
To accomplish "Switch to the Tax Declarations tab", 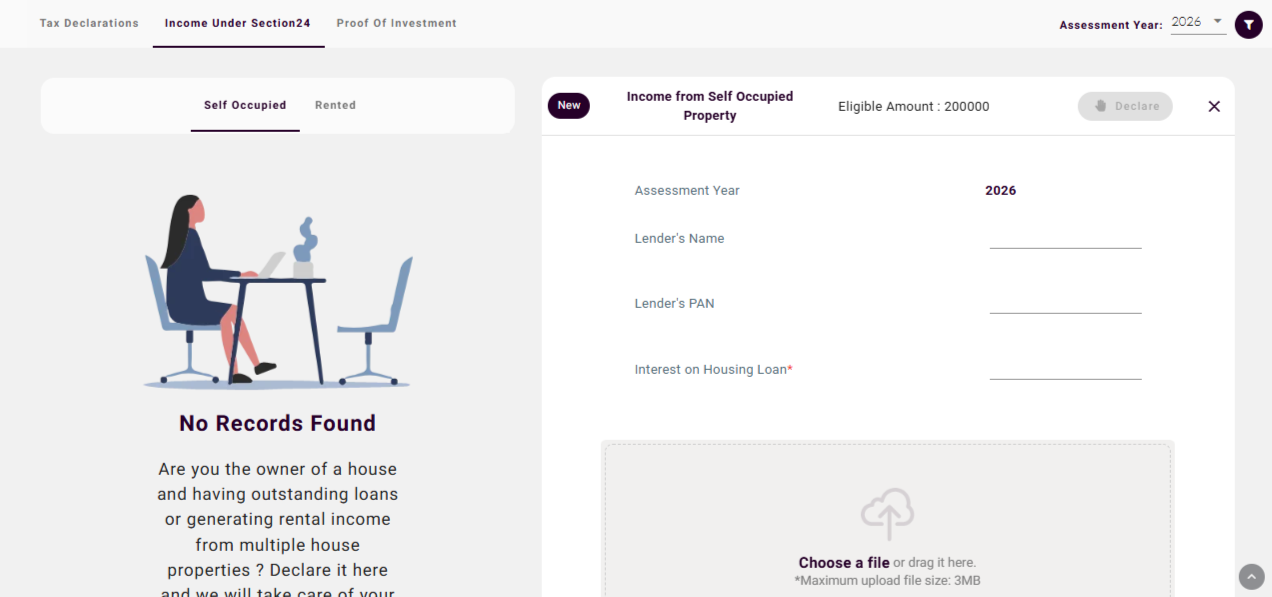I will pos(89,23).
